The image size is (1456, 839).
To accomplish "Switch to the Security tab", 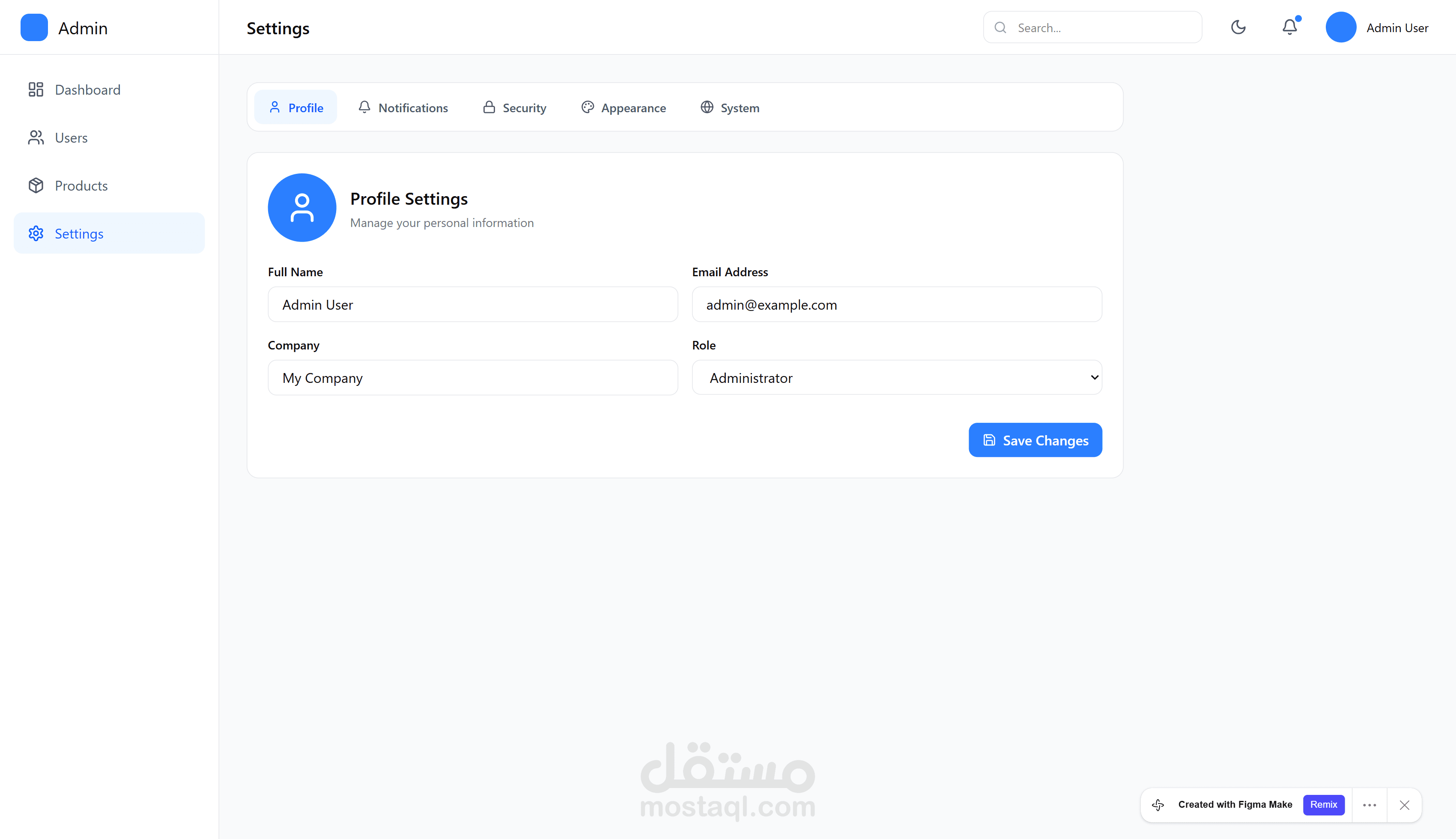I will 515,108.
